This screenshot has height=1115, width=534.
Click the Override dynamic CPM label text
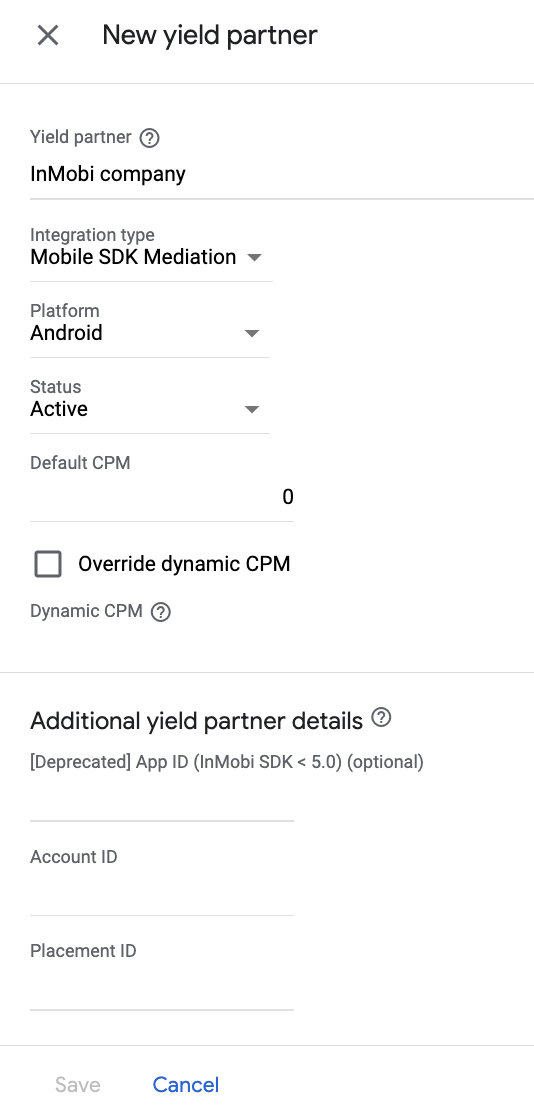click(x=184, y=565)
